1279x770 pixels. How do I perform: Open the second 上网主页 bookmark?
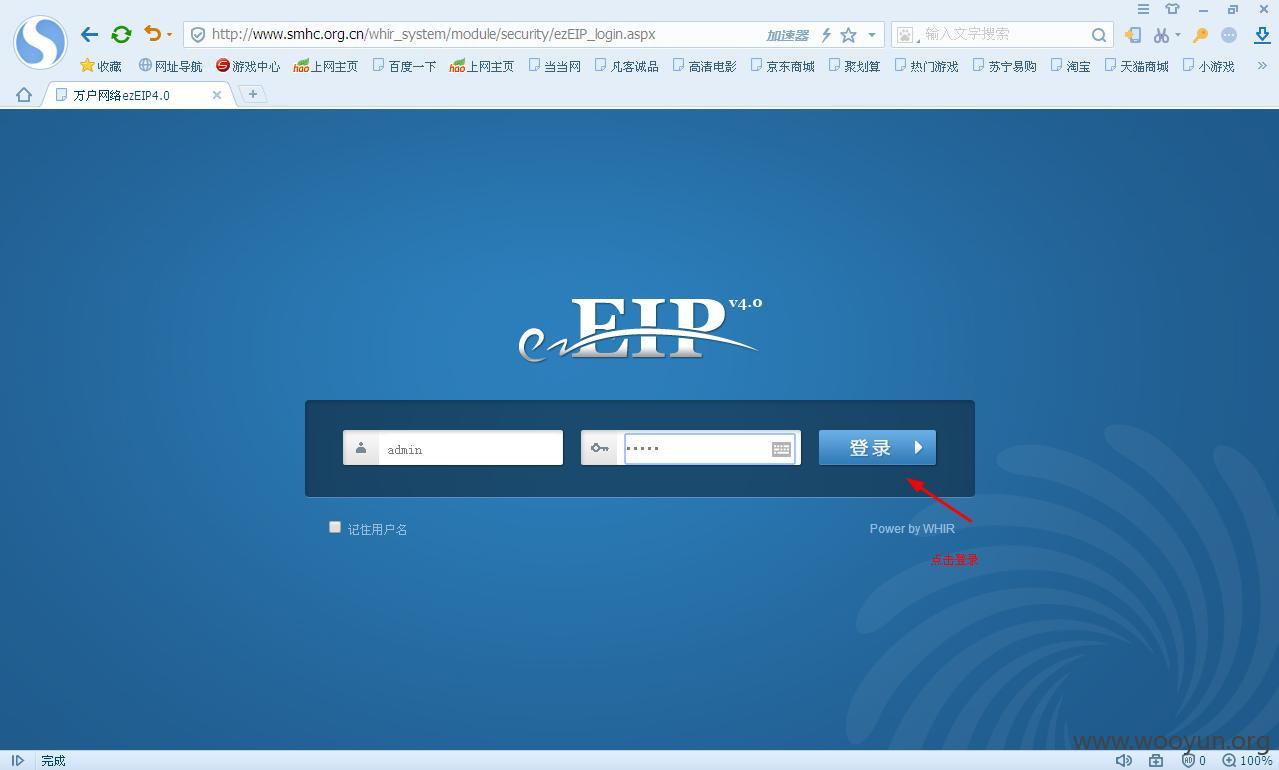(482, 66)
